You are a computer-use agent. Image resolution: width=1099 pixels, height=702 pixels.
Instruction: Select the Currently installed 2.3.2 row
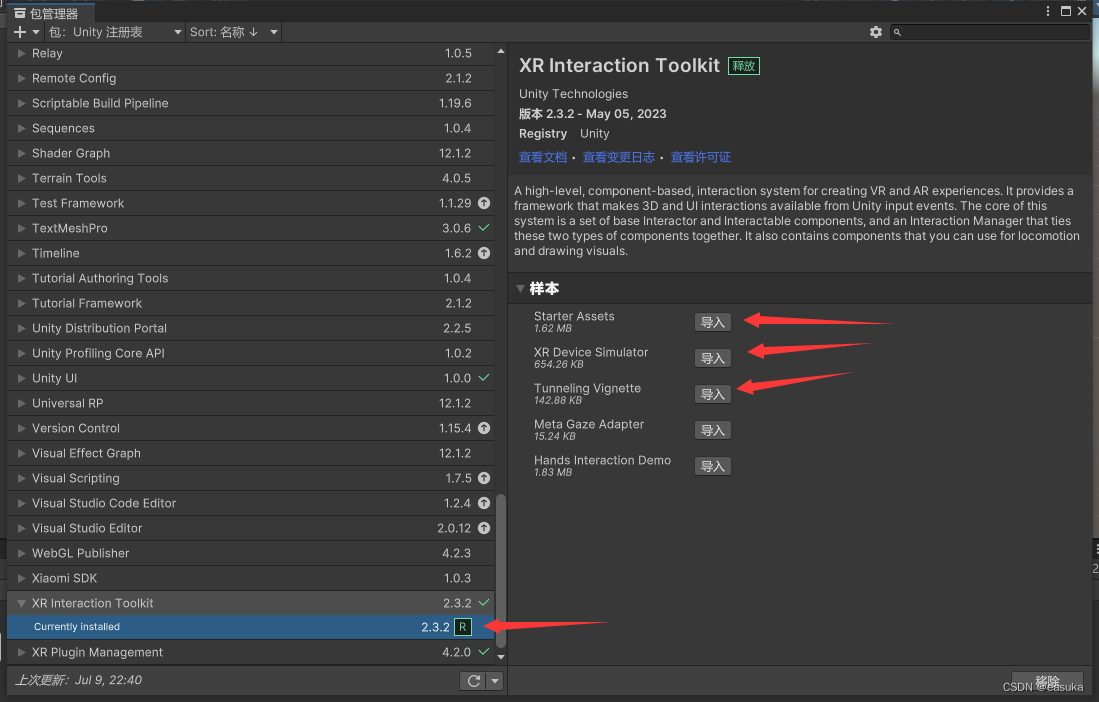pyautogui.click(x=250, y=627)
